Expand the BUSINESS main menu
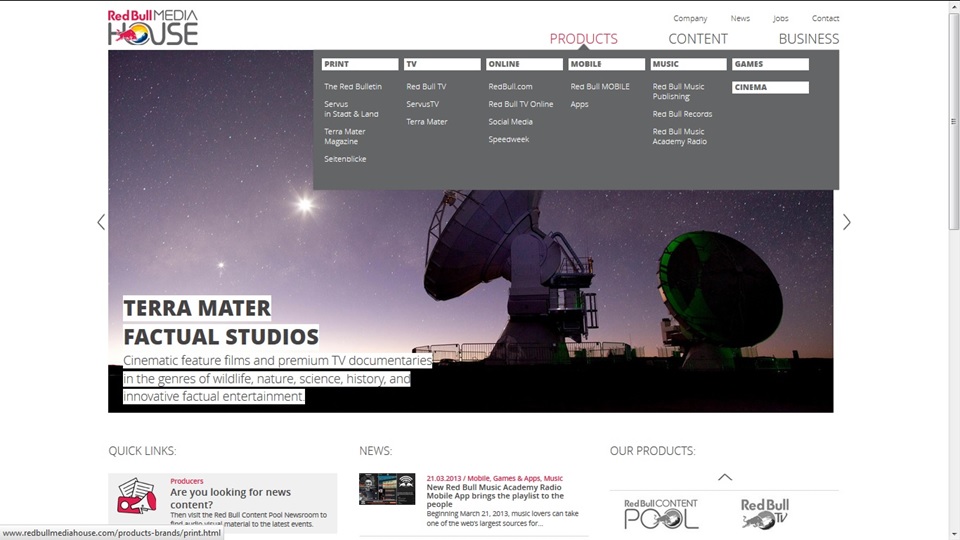 point(808,39)
